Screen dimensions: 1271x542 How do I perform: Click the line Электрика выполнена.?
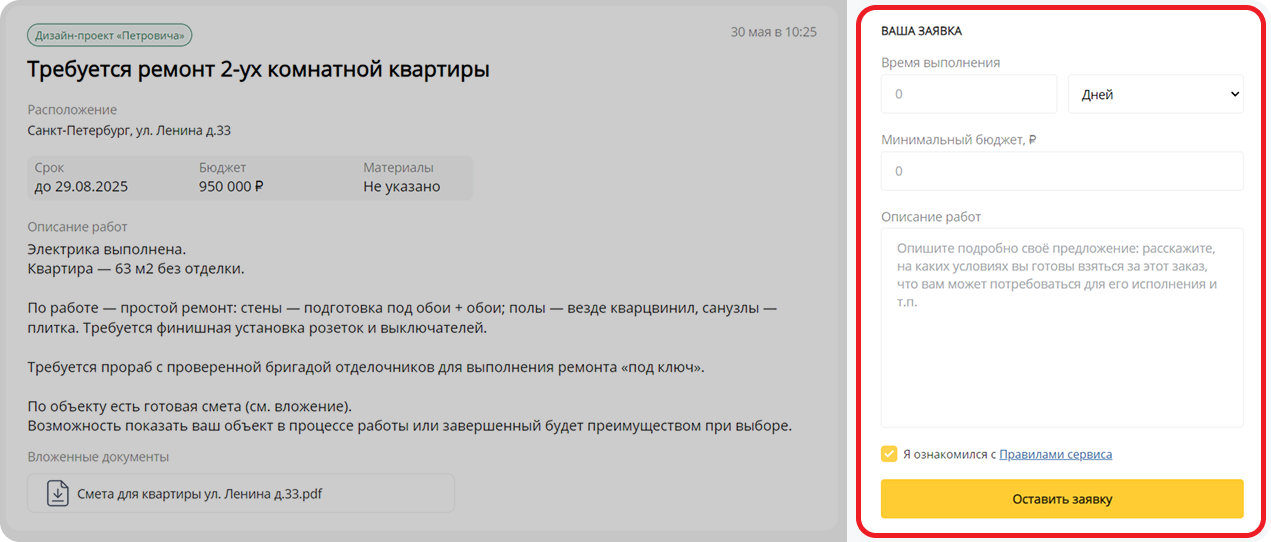pyautogui.click(x=106, y=248)
